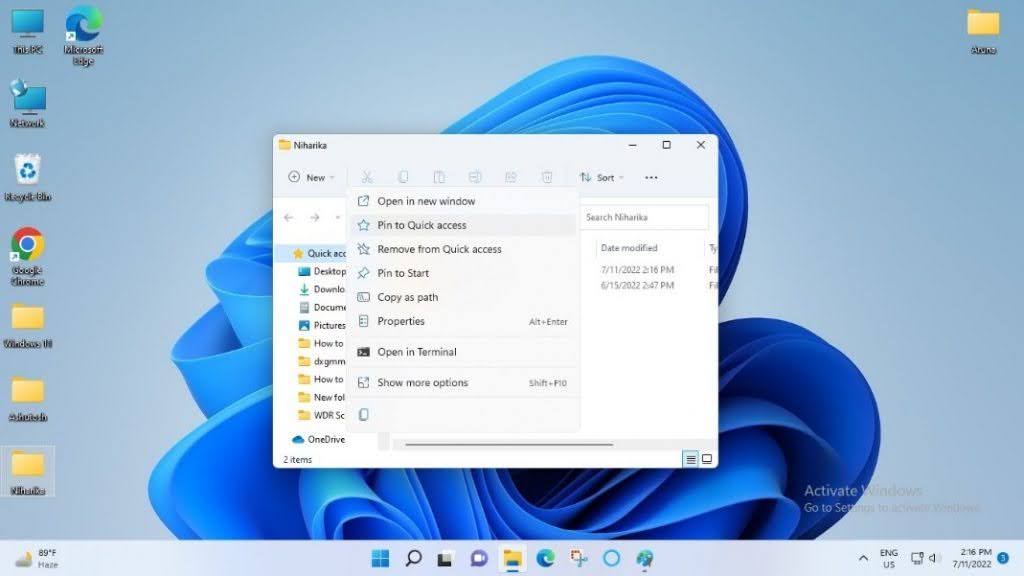Screen dimensions: 1024x576
Task: Click the Cut icon in Explorer toolbar
Action: click(367, 177)
